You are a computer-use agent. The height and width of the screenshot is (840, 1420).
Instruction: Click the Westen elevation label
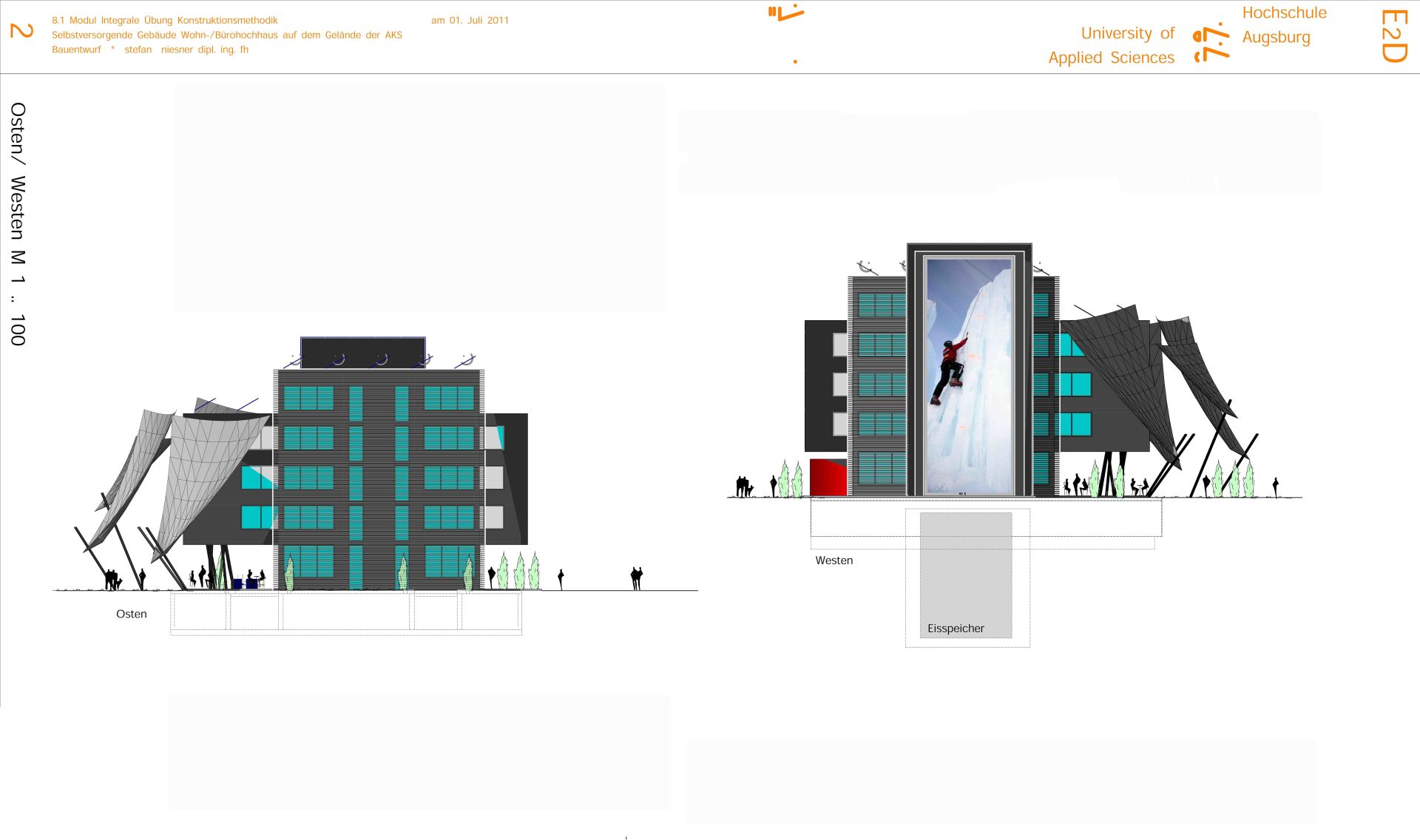click(834, 560)
